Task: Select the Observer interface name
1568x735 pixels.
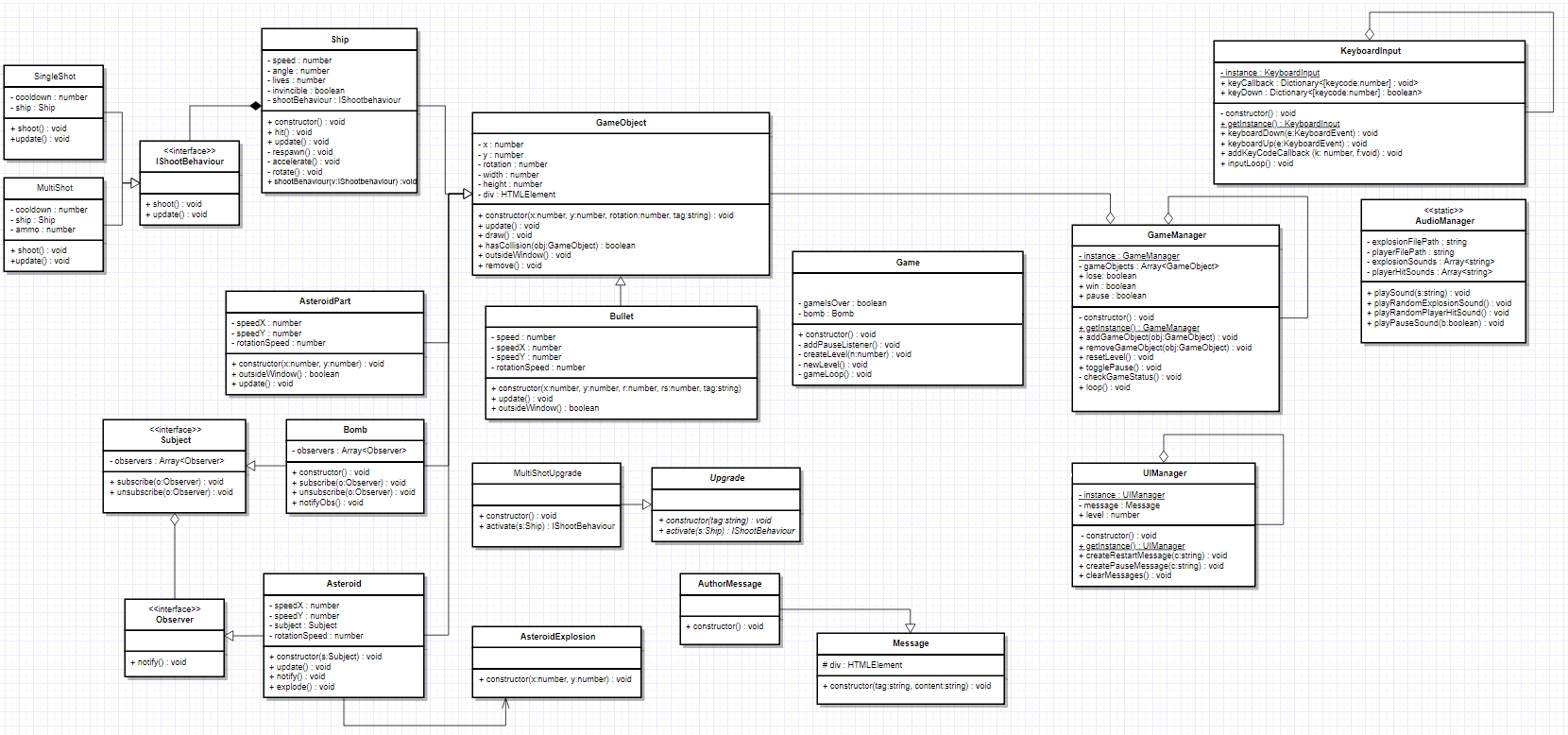Action: tap(175, 620)
